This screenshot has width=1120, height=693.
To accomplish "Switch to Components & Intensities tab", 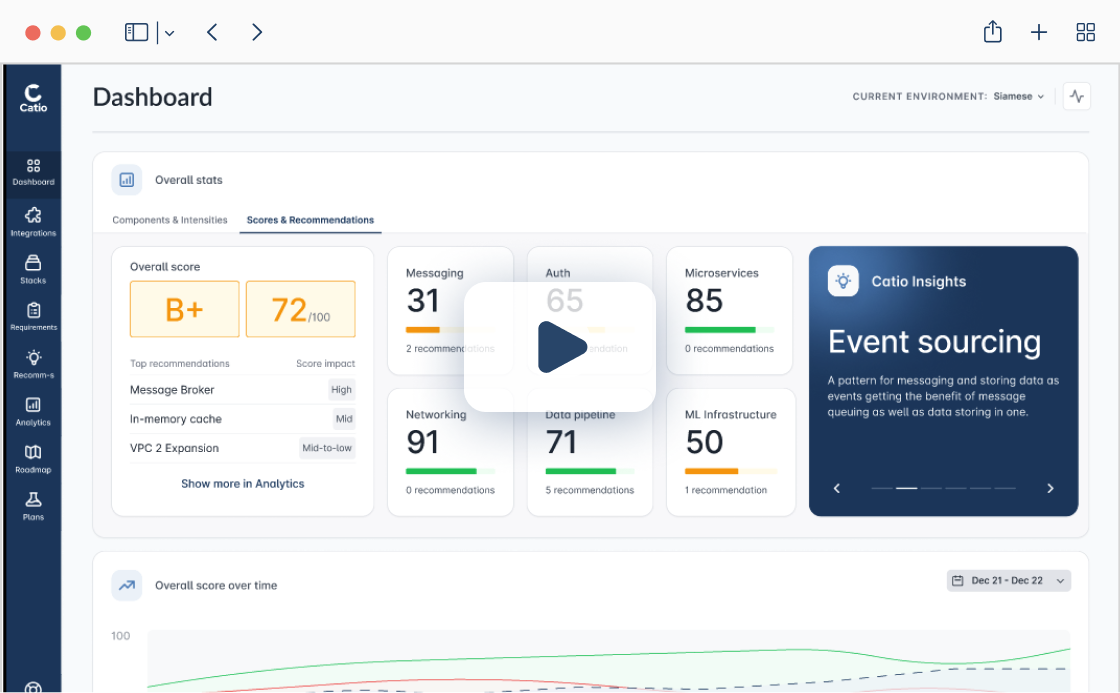I will click(x=169, y=220).
